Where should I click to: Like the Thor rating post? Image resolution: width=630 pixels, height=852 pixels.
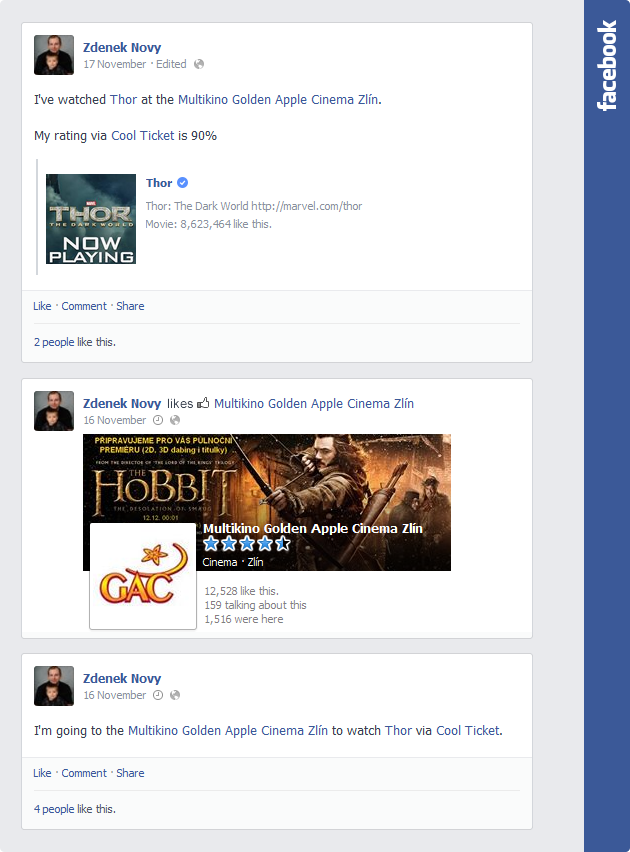[x=42, y=306]
